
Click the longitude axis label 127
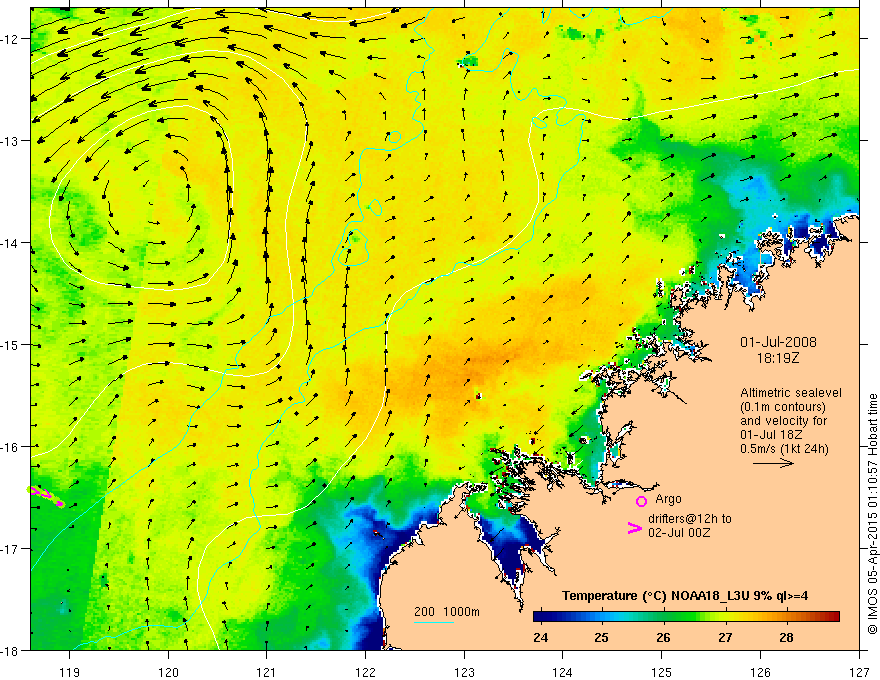(x=859, y=672)
